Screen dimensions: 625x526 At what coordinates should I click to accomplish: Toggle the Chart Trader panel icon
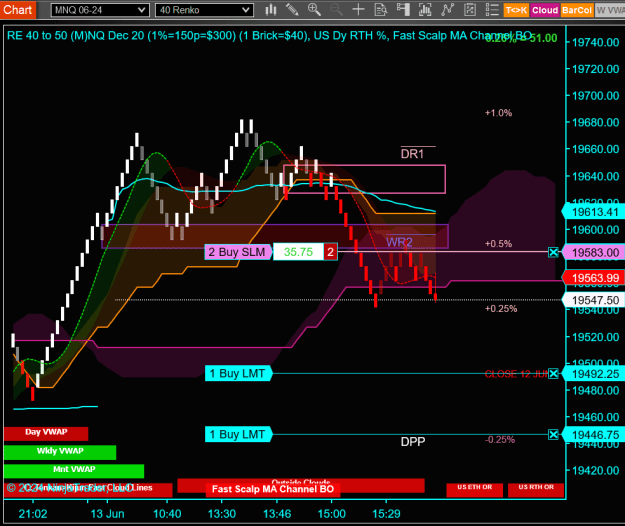click(403, 10)
